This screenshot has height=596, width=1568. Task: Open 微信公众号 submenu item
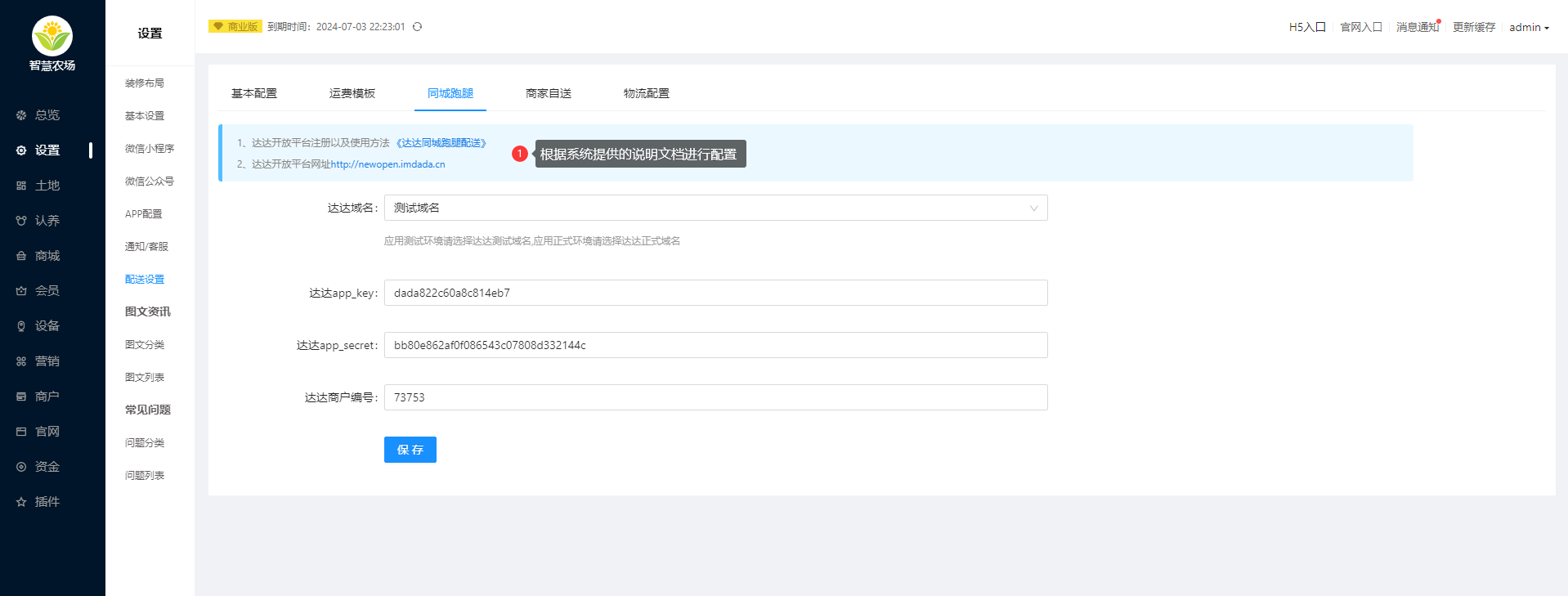(x=150, y=181)
